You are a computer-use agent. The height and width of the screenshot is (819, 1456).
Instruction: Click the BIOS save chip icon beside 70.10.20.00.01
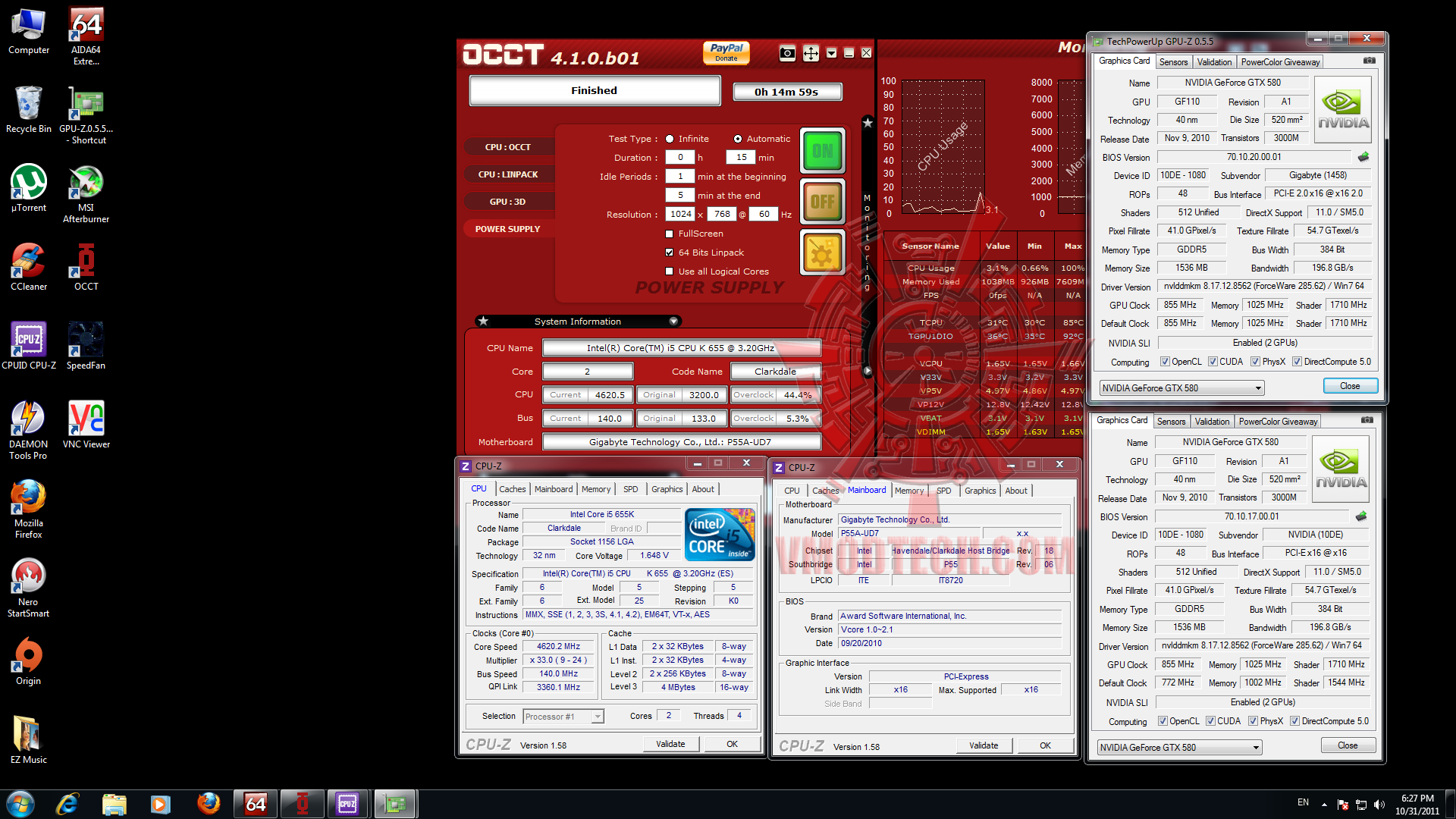[1363, 157]
